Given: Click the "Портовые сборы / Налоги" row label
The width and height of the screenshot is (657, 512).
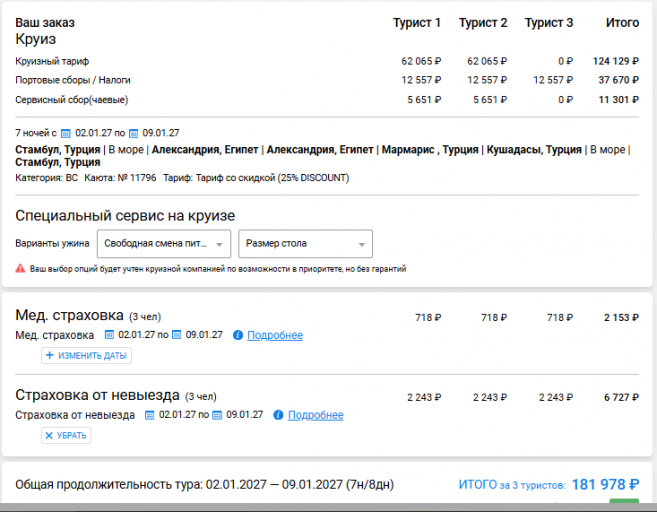Looking at the screenshot, I should point(73,80).
